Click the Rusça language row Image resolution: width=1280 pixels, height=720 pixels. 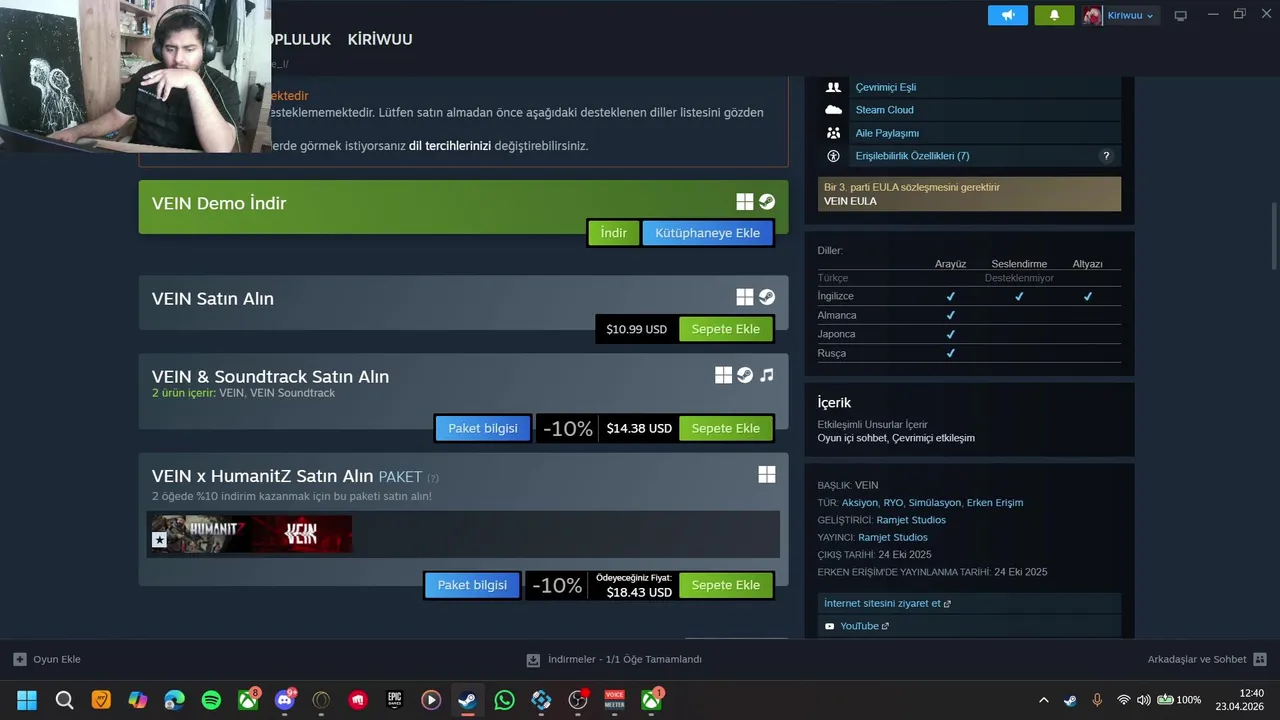pos(968,353)
